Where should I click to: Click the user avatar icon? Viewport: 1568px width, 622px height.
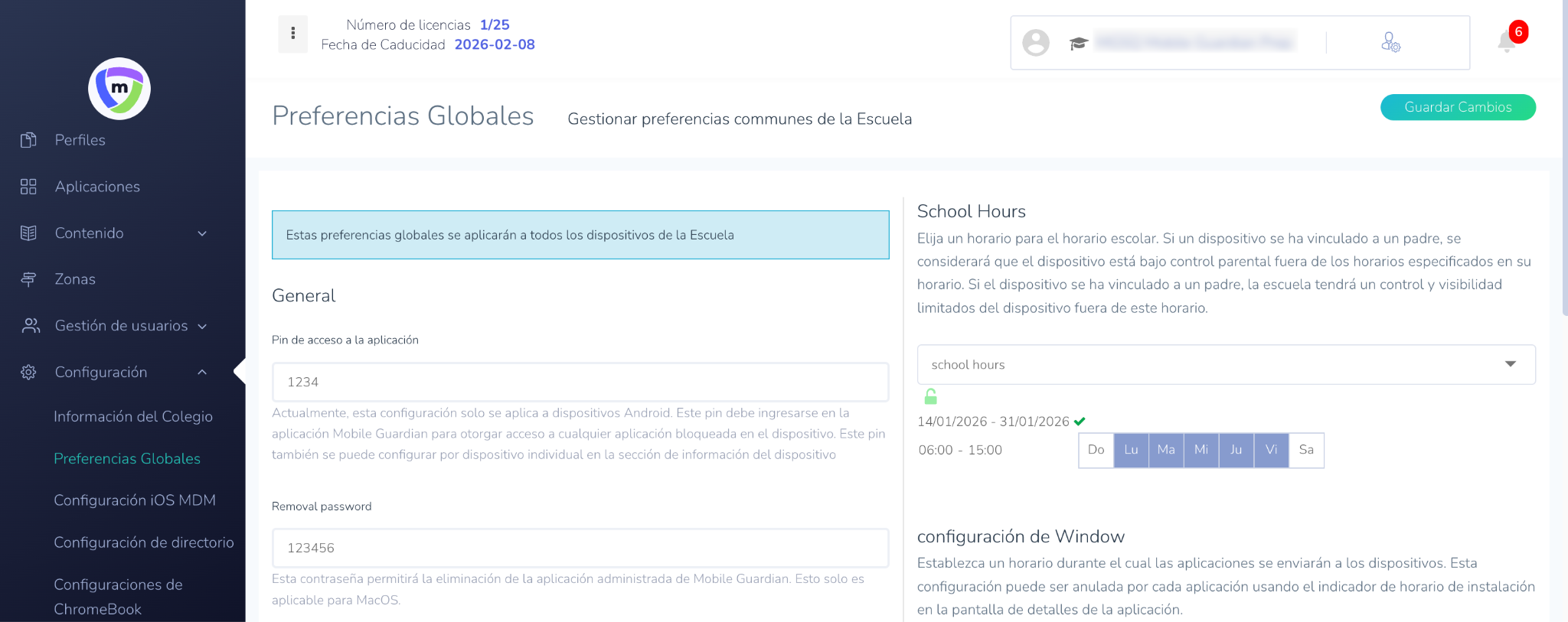click(x=1035, y=43)
